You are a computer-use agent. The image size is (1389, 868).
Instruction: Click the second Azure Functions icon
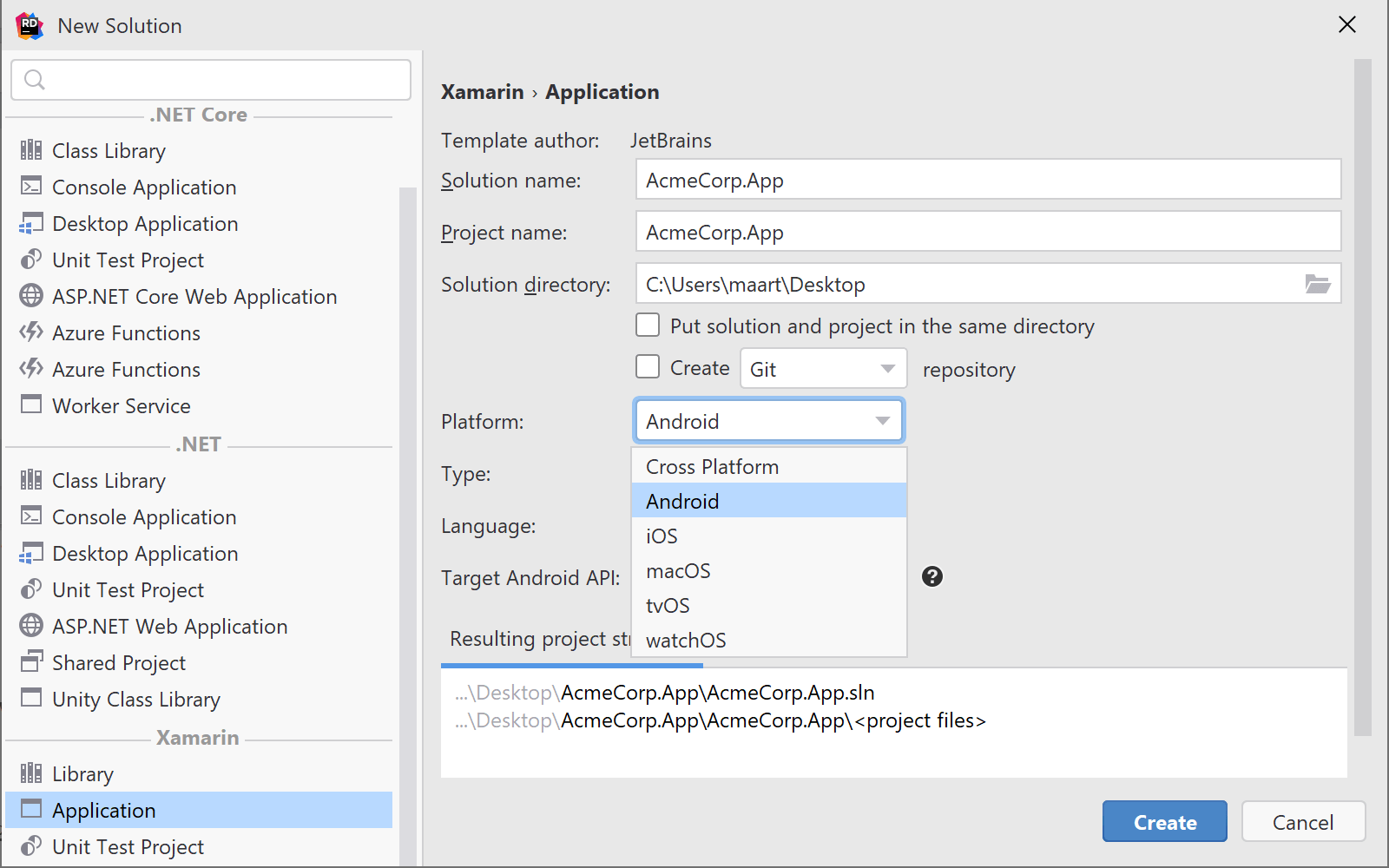pos(31,369)
